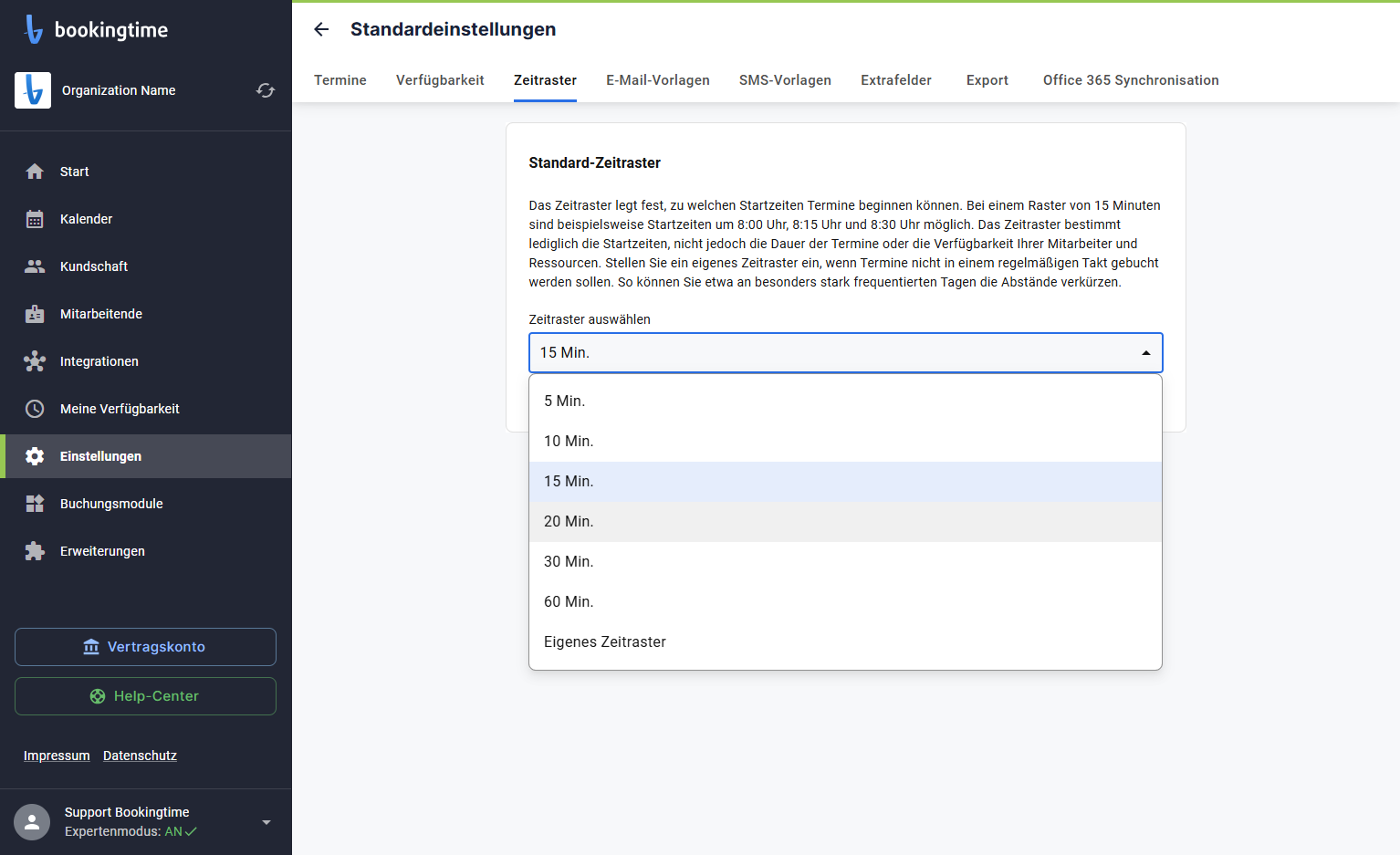Select the 20 Min. option
Viewport: 1400px width, 855px height.
[845, 522]
